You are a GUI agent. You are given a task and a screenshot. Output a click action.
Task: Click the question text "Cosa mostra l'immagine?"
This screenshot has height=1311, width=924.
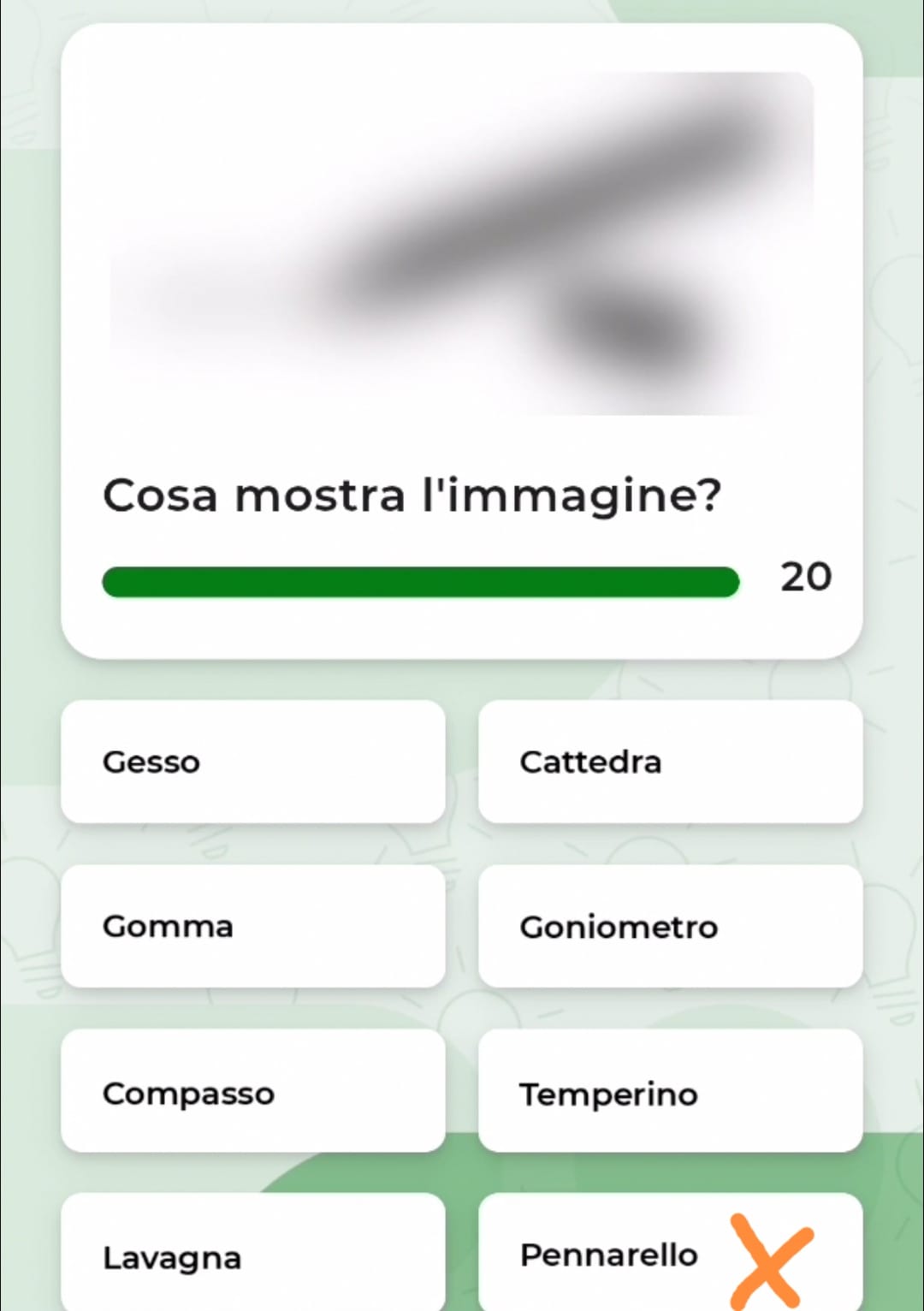[412, 495]
